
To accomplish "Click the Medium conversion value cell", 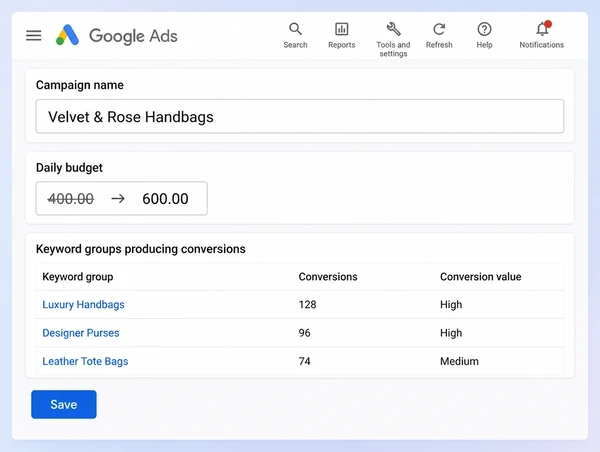I will (x=459, y=361).
